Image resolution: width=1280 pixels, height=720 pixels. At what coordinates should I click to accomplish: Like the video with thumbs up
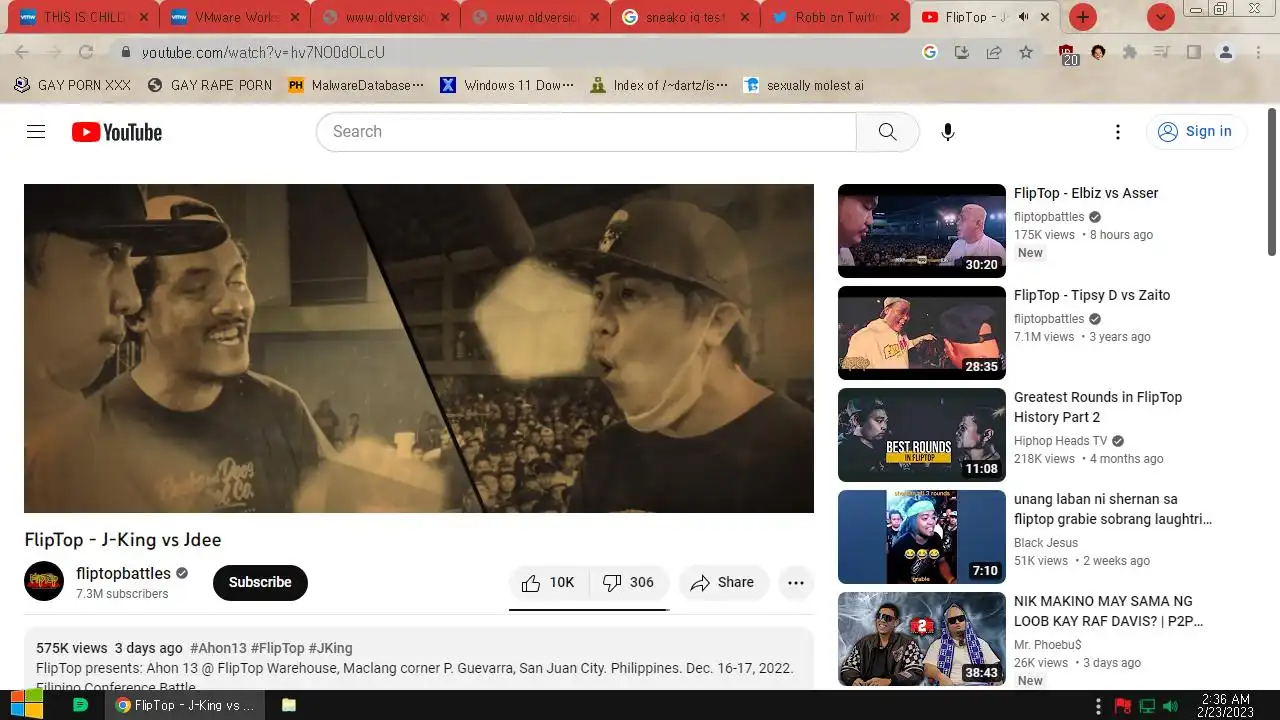[x=549, y=583]
